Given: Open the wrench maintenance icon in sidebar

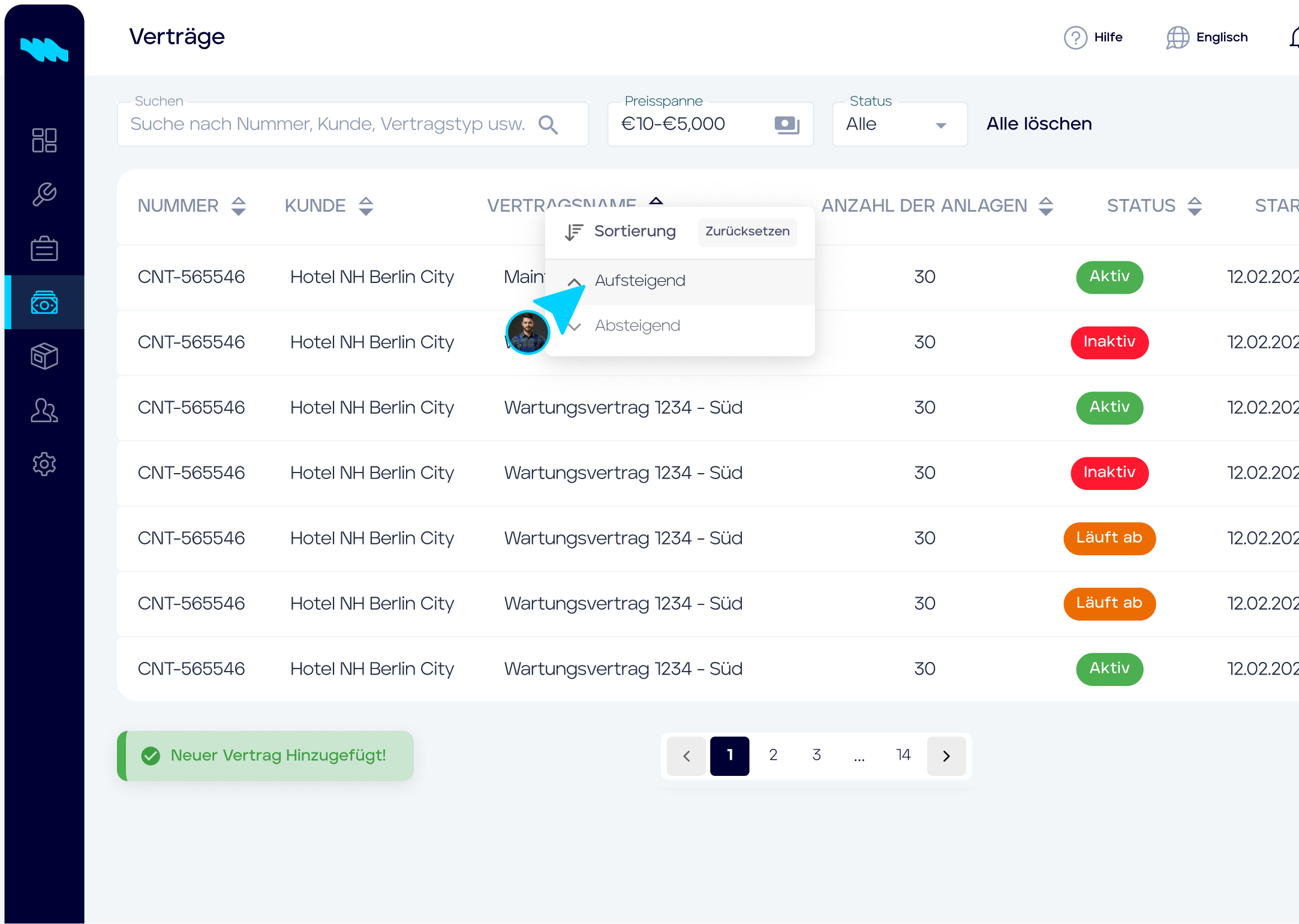Looking at the screenshot, I should click(x=44, y=194).
